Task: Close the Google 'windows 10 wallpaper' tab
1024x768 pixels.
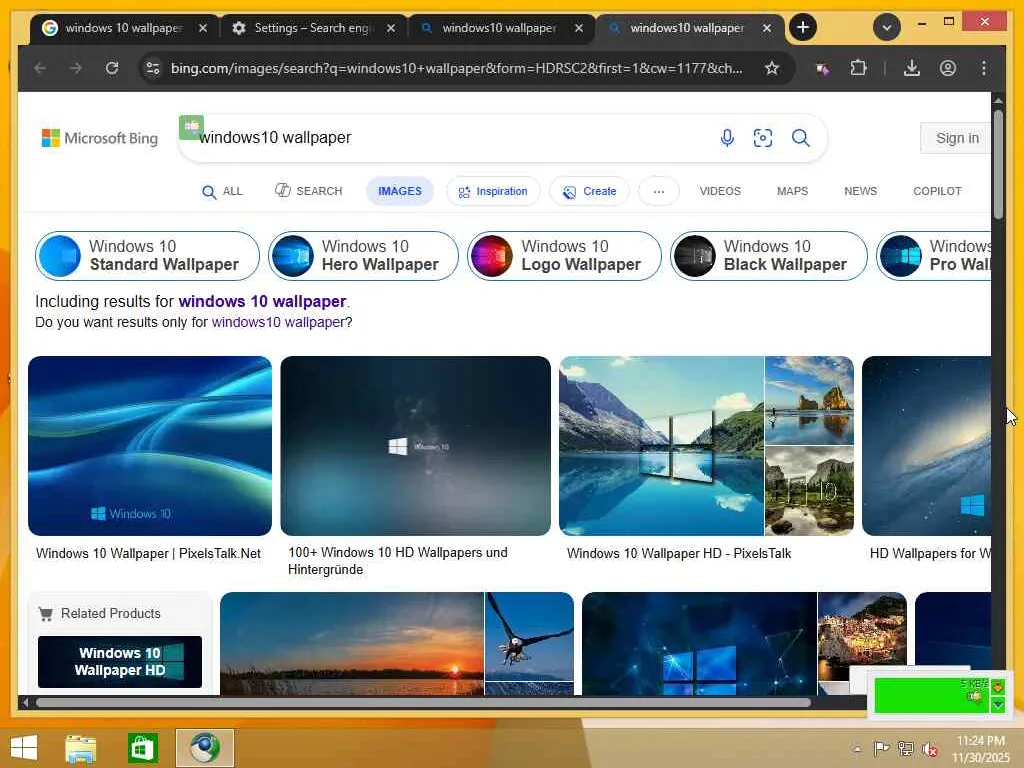Action: 202,28
